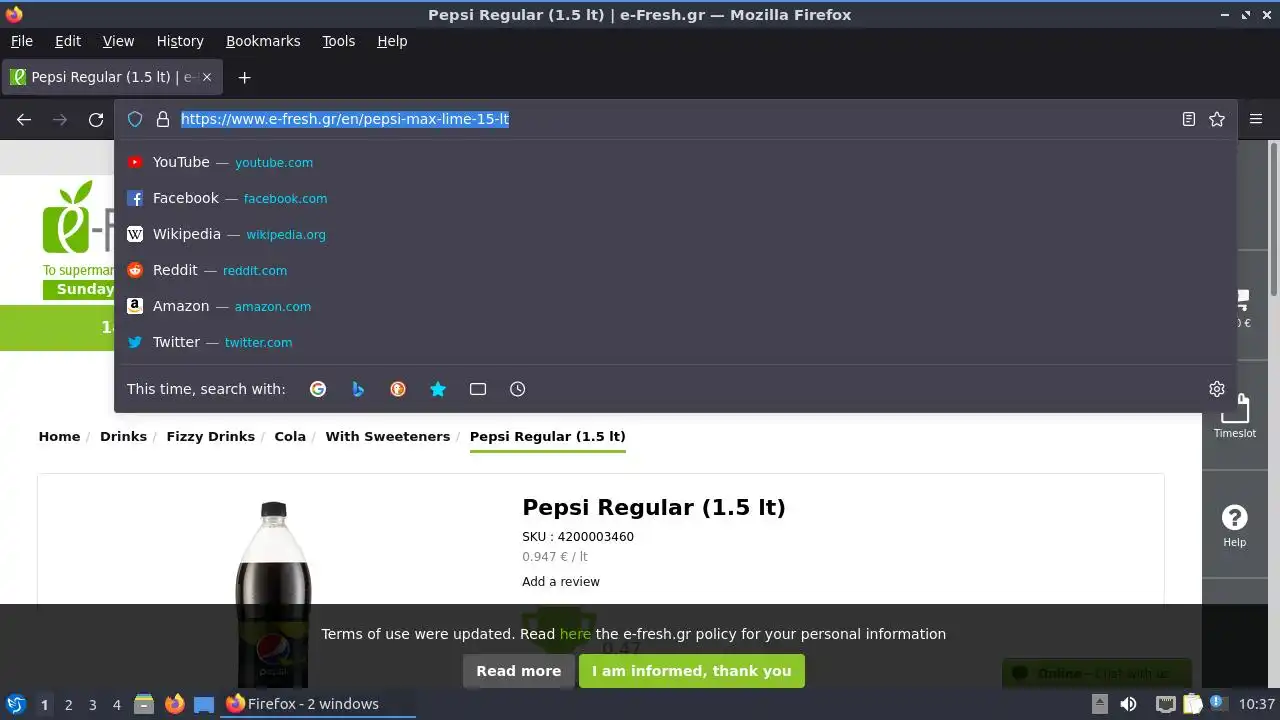
Task: Choose the Facebook suggestion
Action: coord(675,198)
